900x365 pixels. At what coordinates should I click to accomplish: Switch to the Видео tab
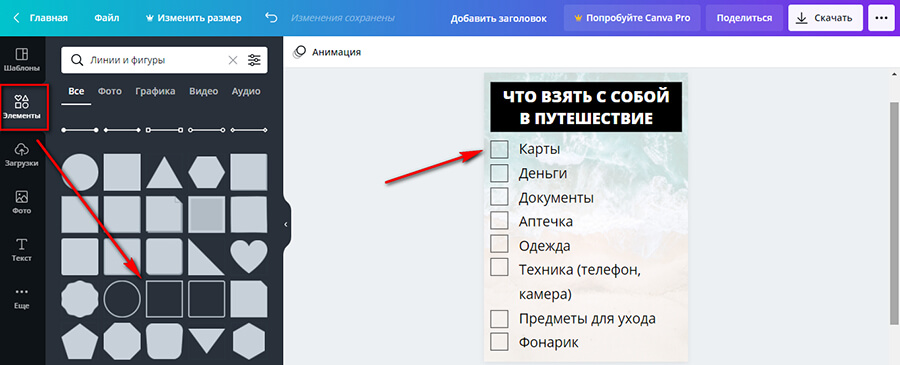pyautogui.click(x=204, y=91)
